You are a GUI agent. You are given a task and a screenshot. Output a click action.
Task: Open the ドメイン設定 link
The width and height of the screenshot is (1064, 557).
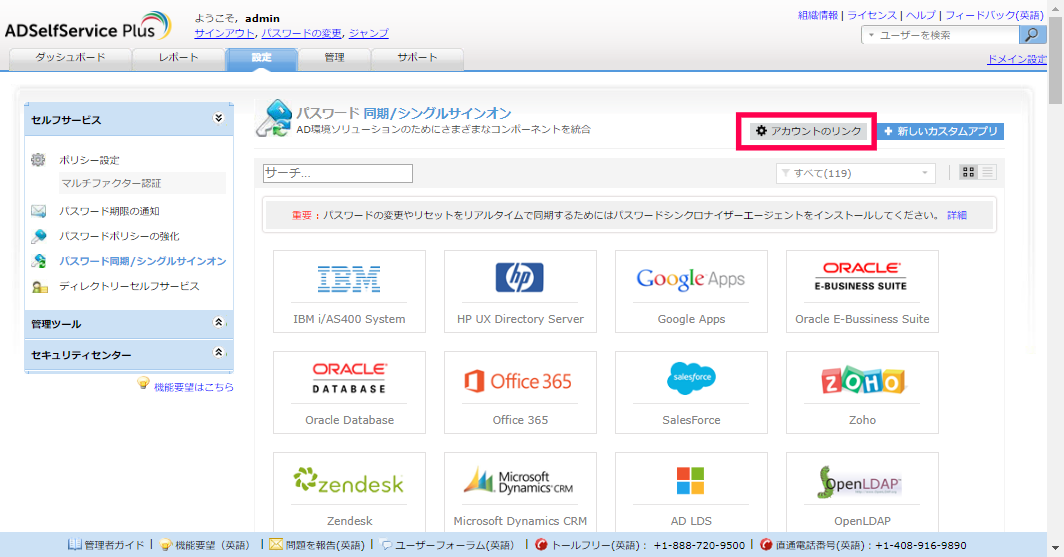coord(1016,60)
